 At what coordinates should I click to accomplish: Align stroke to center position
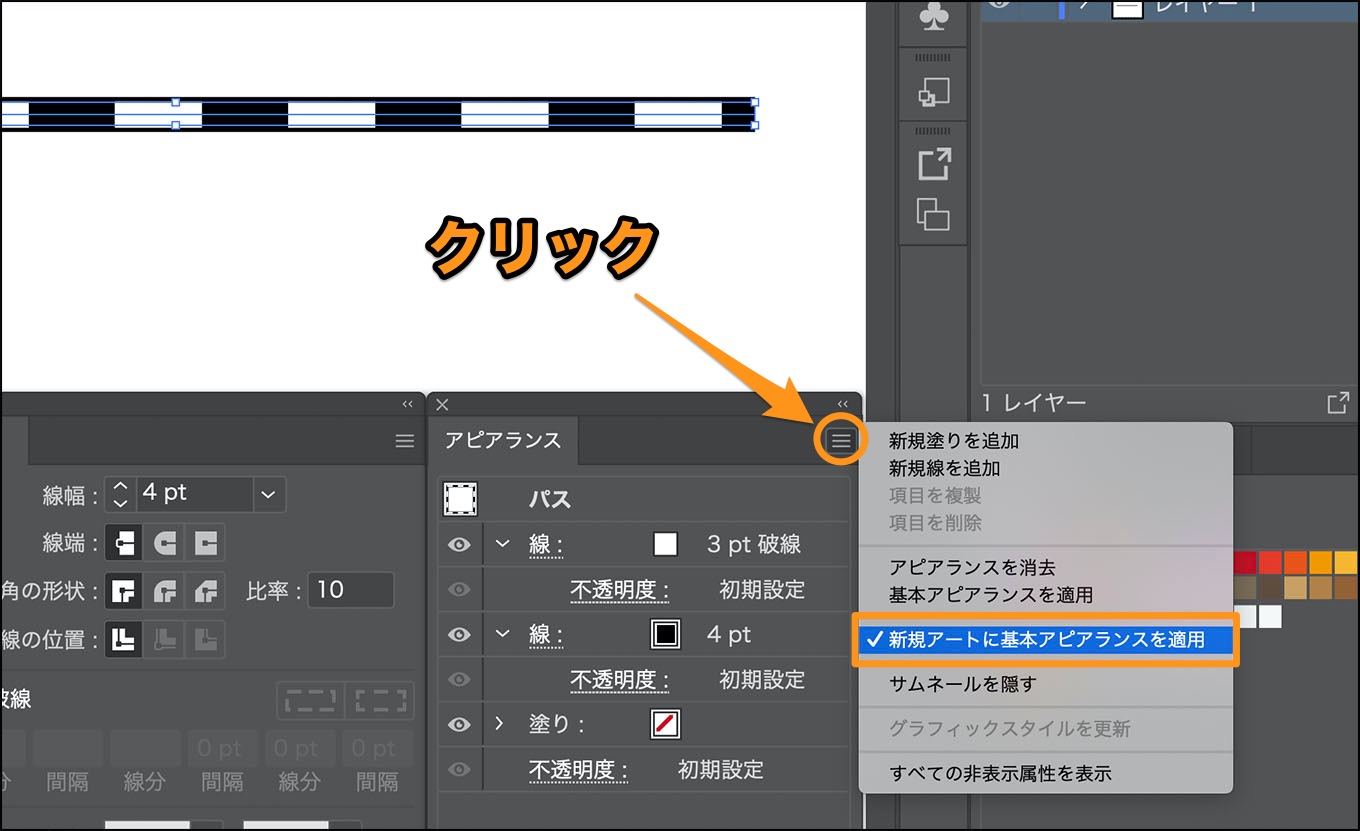124,639
